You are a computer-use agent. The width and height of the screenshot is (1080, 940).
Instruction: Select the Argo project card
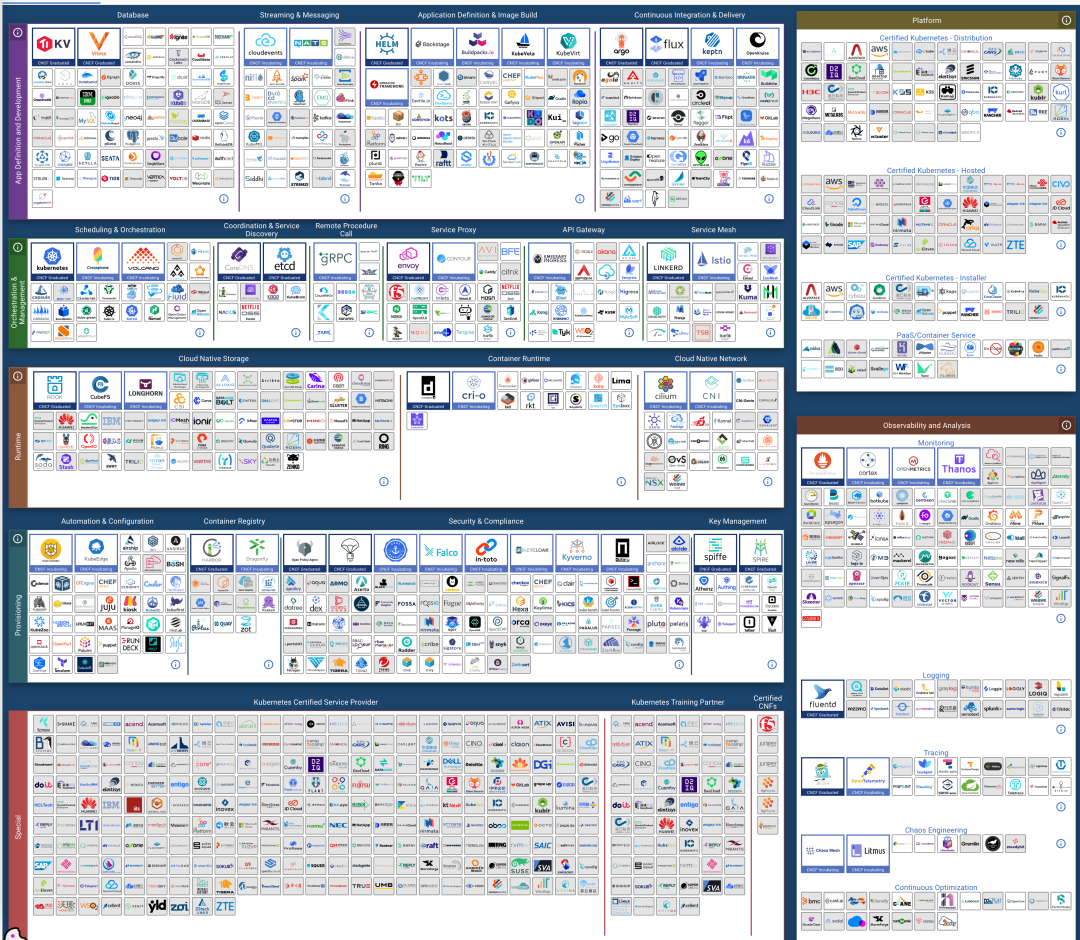pyautogui.click(x=621, y=46)
